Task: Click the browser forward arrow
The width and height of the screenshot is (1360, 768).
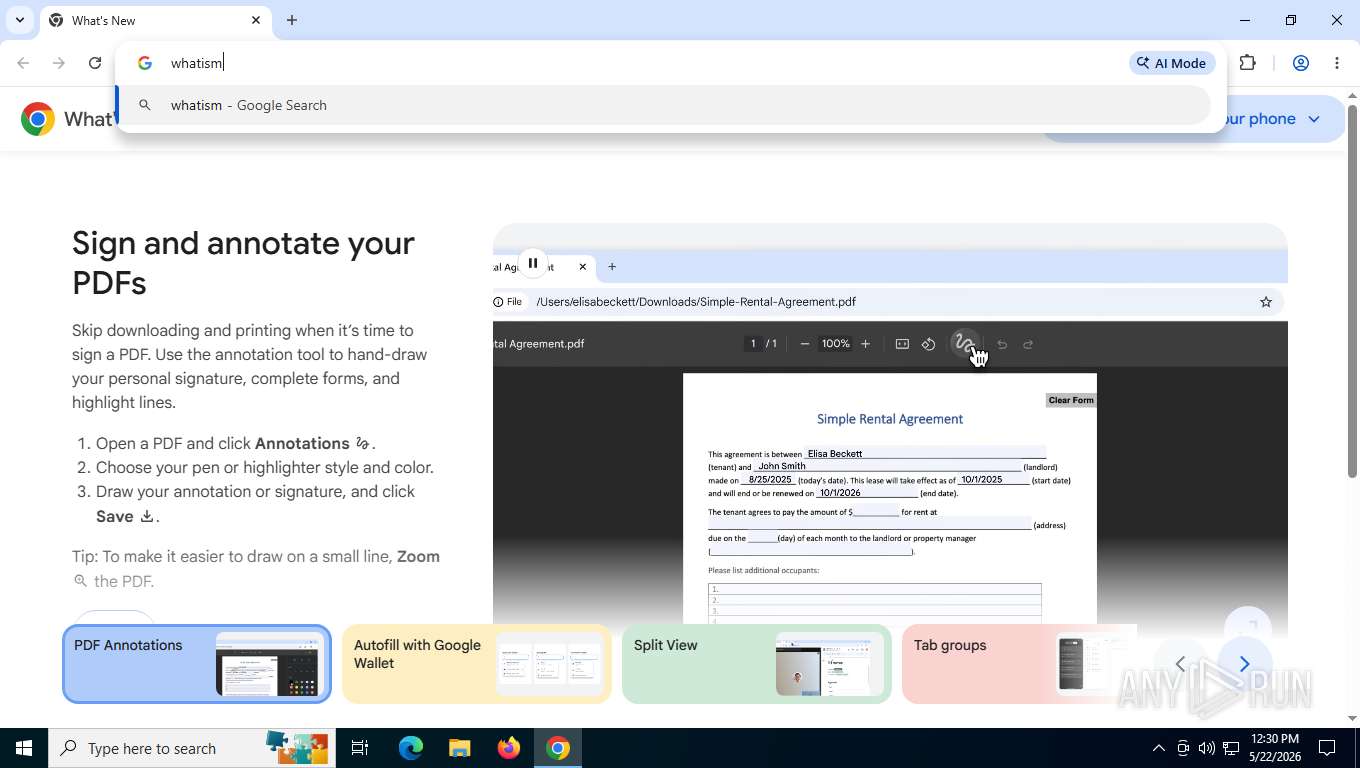Action: click(x=59, y=63)
